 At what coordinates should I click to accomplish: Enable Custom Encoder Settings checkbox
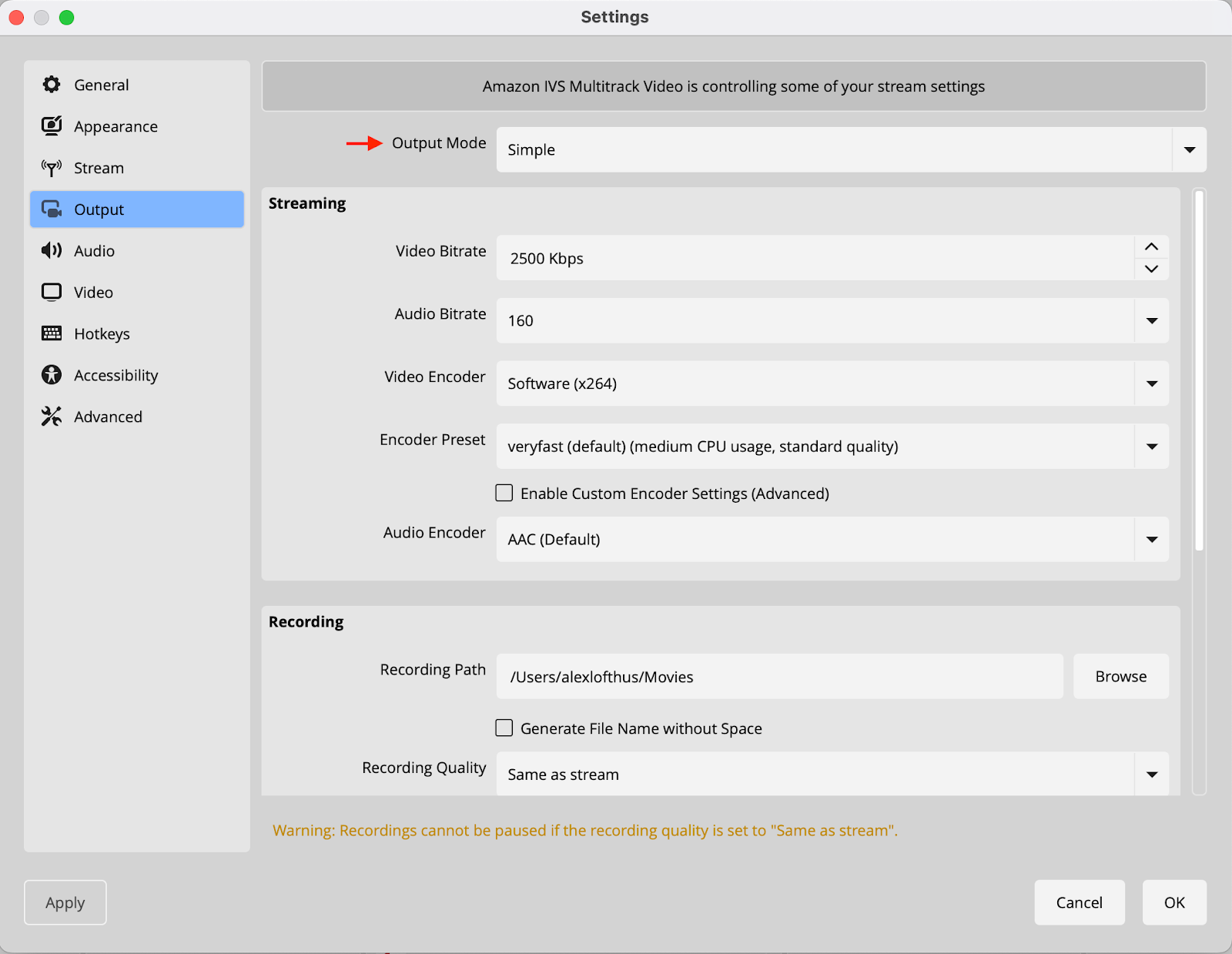(x=504, y=493)
